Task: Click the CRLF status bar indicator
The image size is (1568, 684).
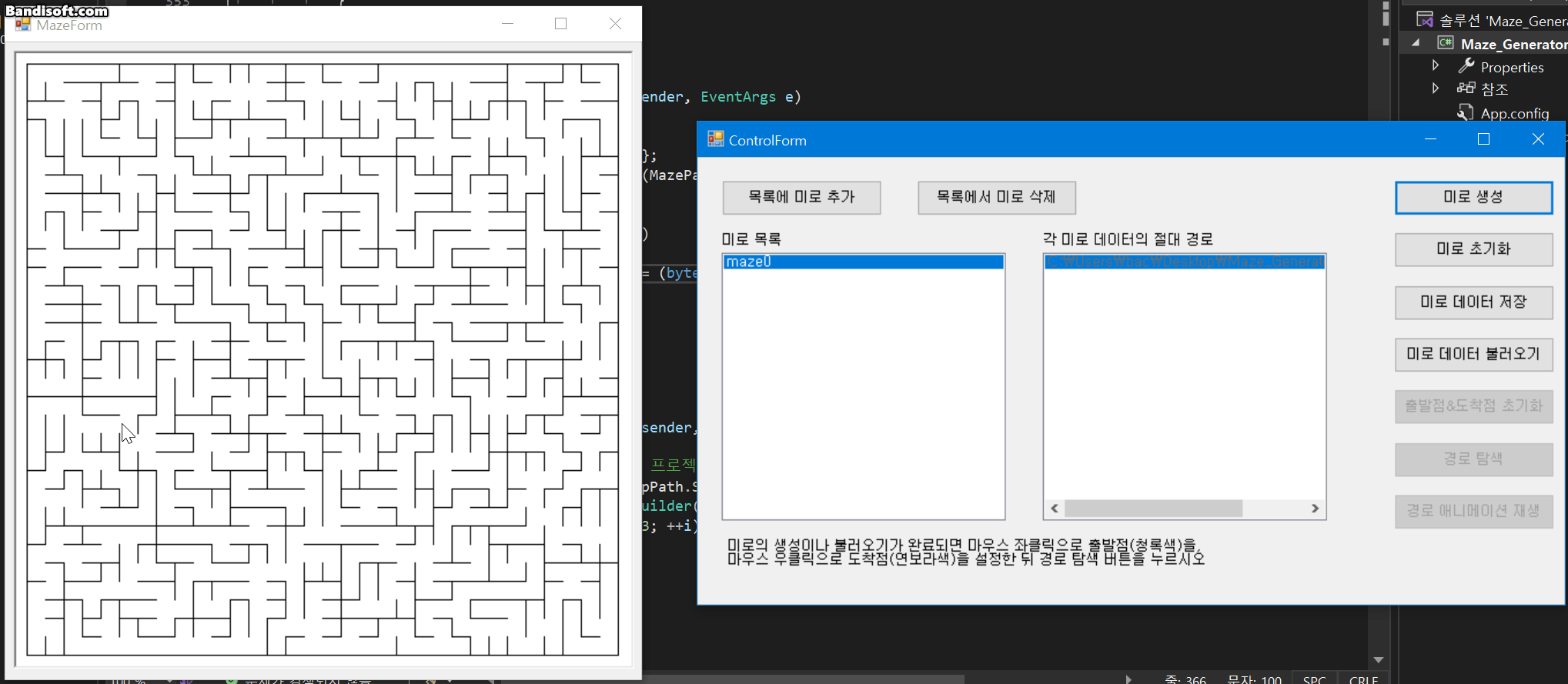Action: (1363, 679)
